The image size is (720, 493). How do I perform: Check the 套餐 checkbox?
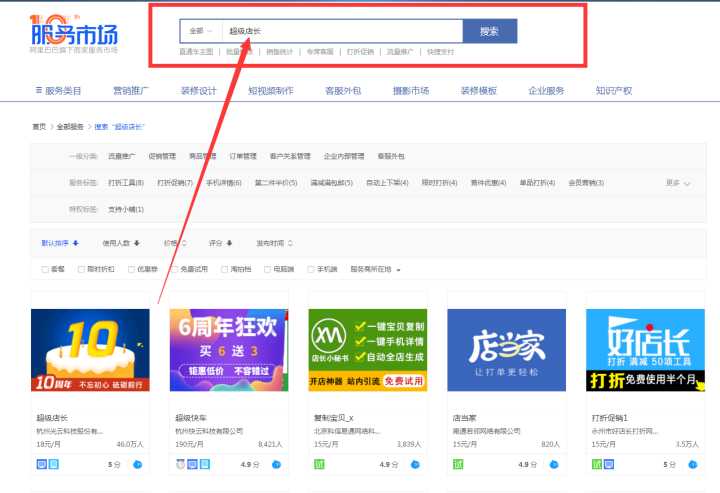[x=45, y=269]
